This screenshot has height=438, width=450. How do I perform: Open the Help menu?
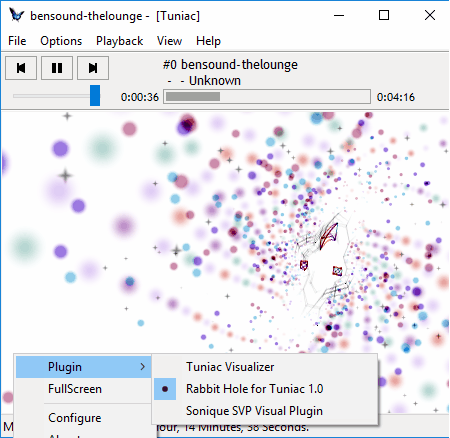208,41
